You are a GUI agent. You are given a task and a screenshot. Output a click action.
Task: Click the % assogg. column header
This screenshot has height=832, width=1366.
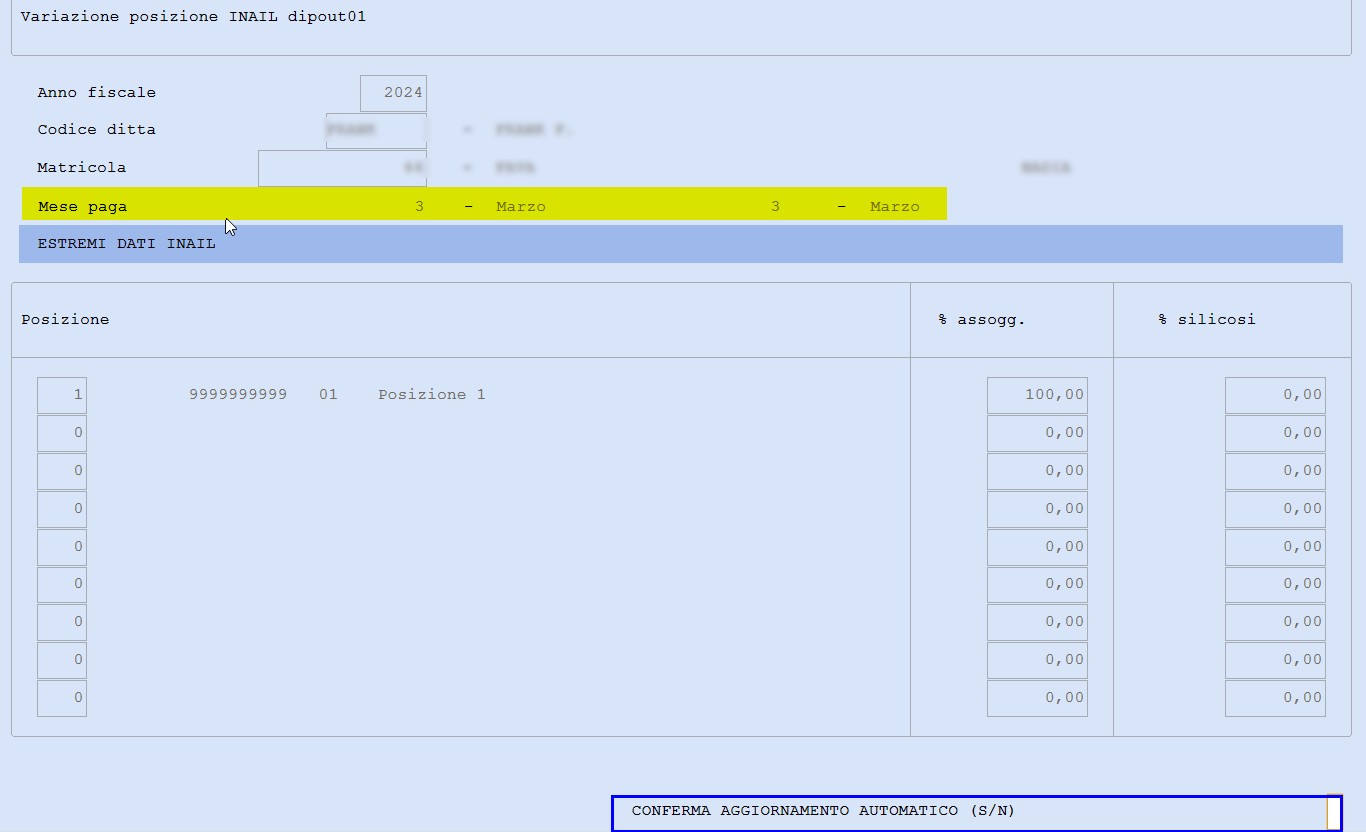click(x=982, y=320)
